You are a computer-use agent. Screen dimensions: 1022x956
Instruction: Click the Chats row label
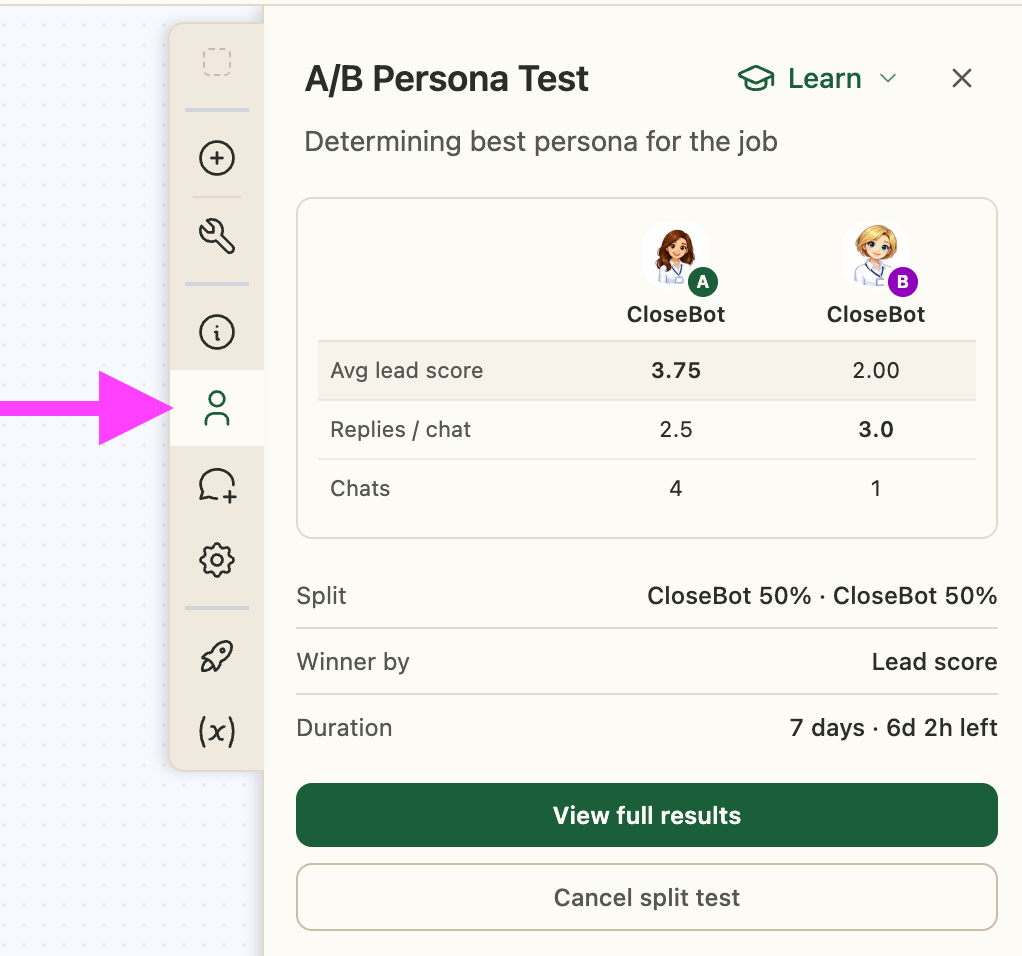(360, 488)
